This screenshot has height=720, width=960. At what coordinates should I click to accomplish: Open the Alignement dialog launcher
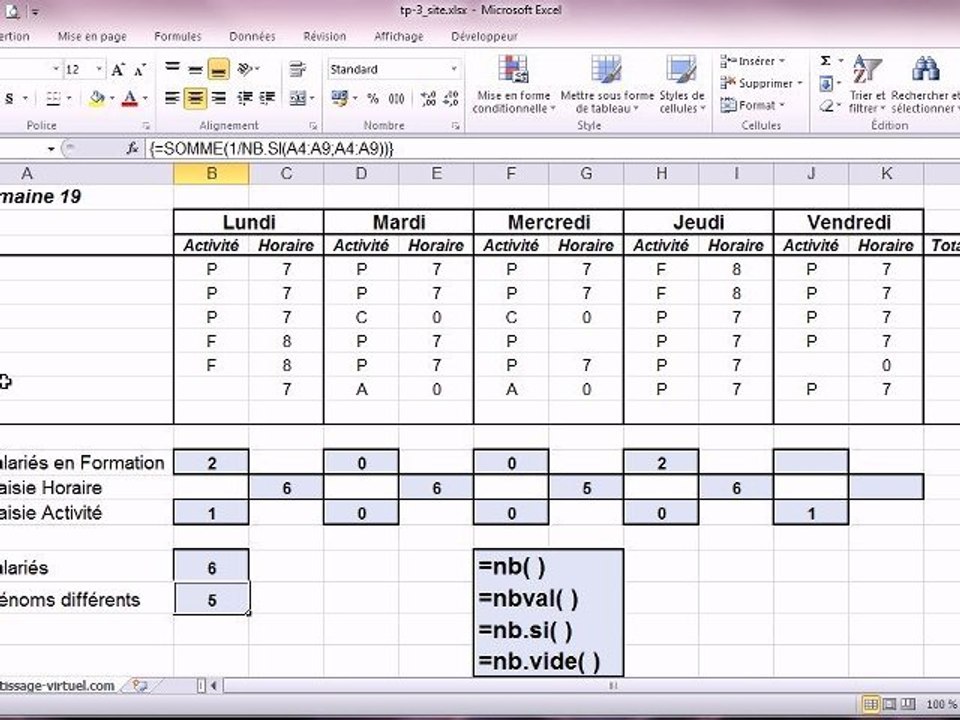(x=313, y=126)
